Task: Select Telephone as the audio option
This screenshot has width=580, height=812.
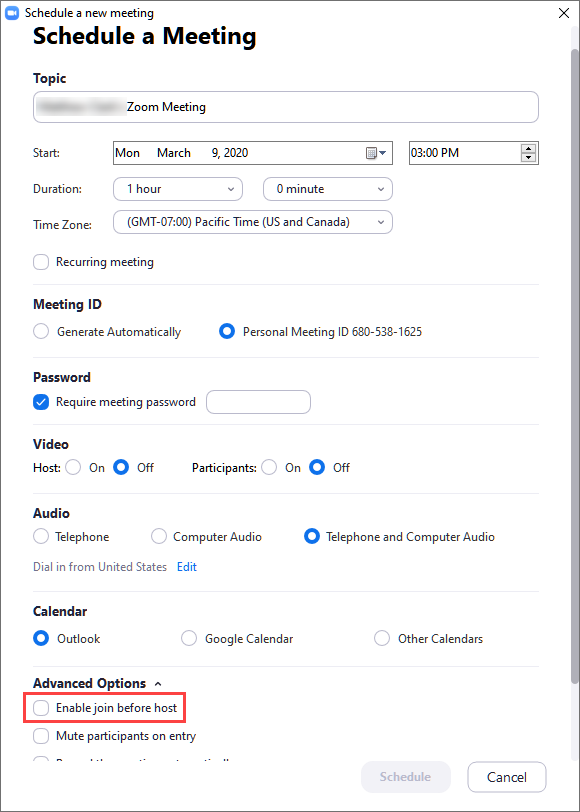Action: pyautogui.click(x=40, y=536)
